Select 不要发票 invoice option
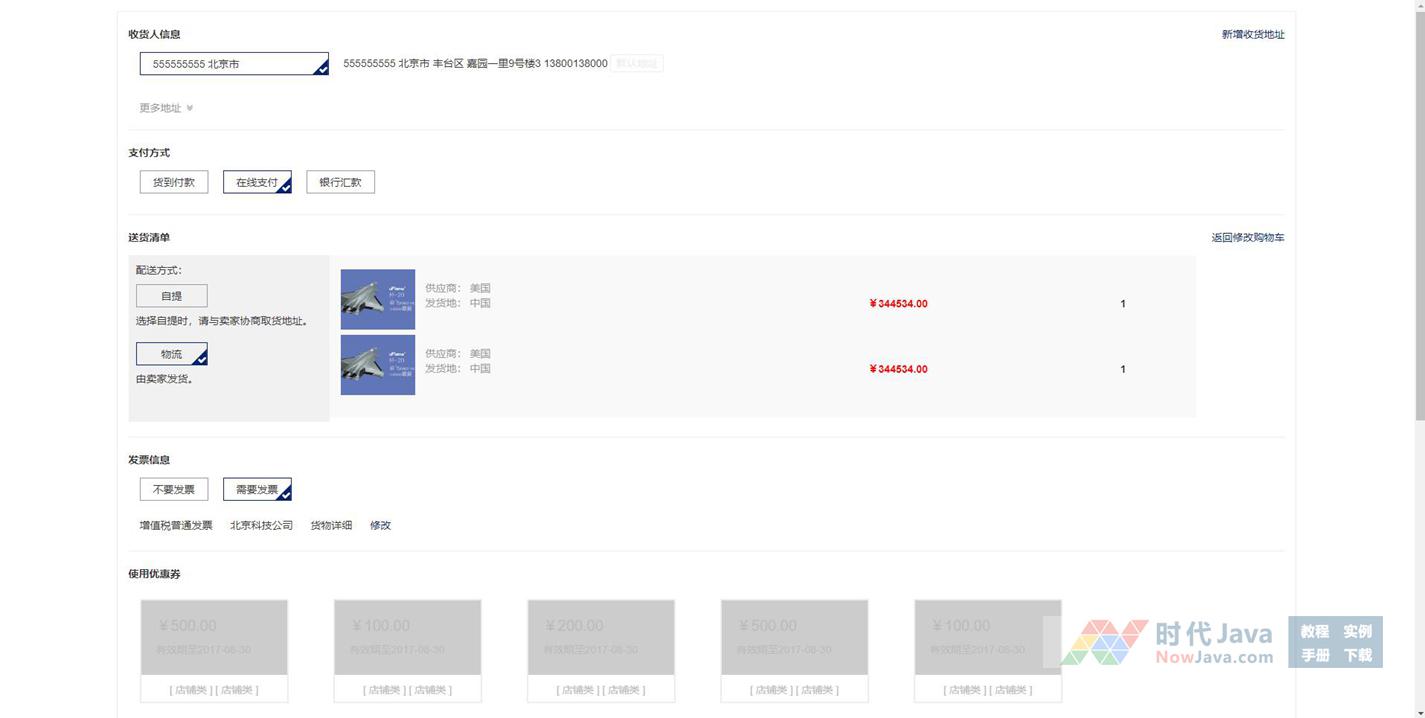The image size is (1425, 718). coord(174,490)
